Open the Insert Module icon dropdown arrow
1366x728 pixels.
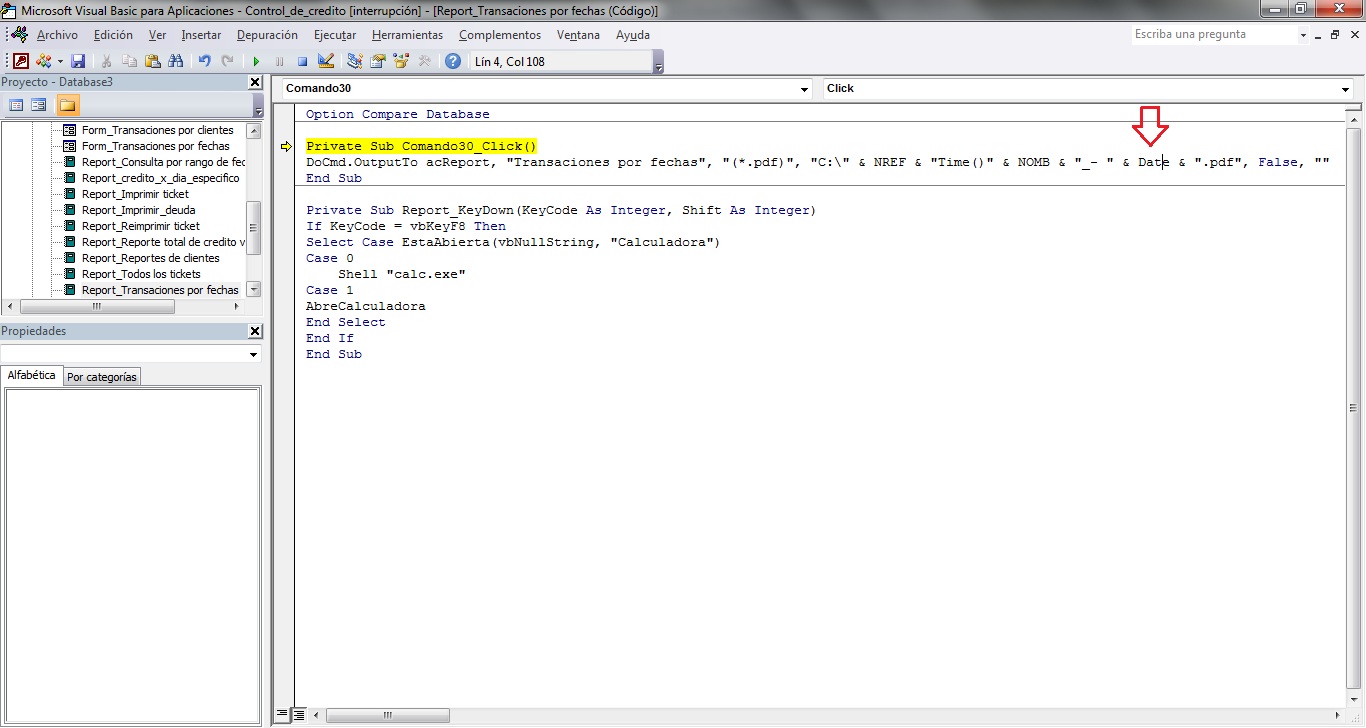pyautogui.click(x=60, y=61)
